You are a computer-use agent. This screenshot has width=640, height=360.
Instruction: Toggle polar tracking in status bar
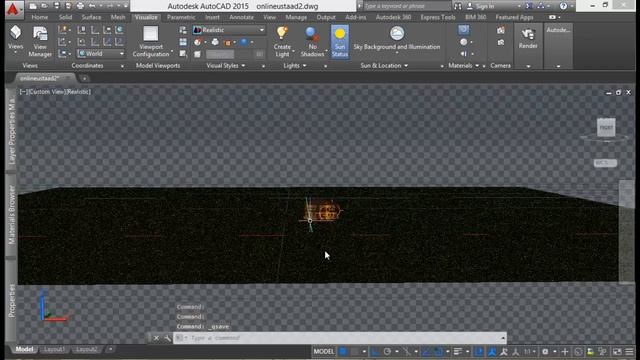[x=387, y=351]
